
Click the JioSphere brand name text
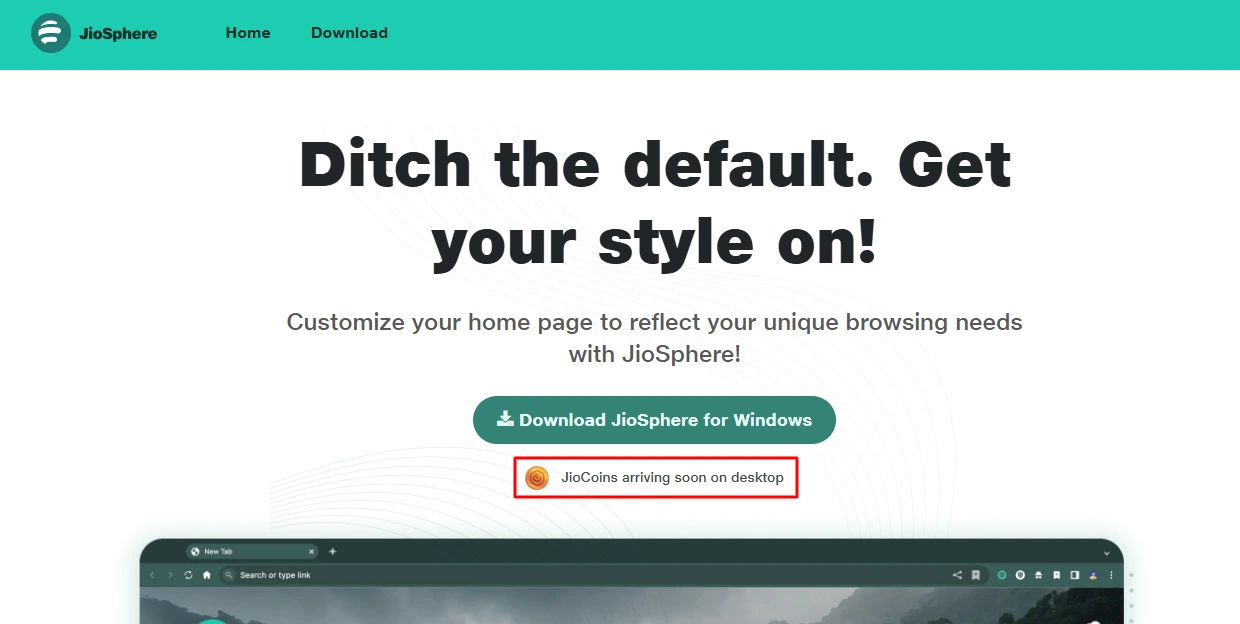click(118, 33)
